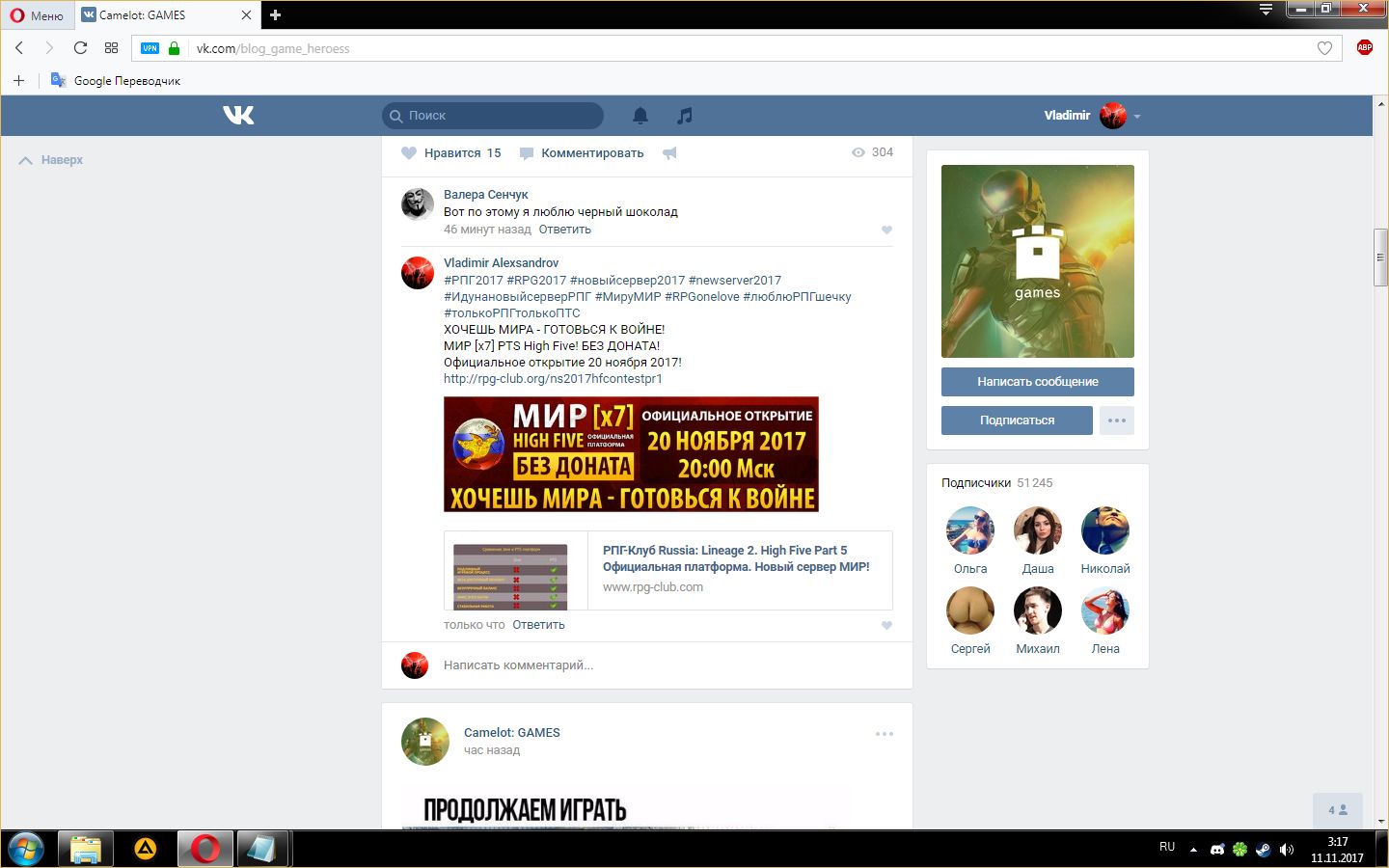Click Написать сообщение button
Image resolution: width=1389 pixels, height=868 pixels.
coord(1038,382)
